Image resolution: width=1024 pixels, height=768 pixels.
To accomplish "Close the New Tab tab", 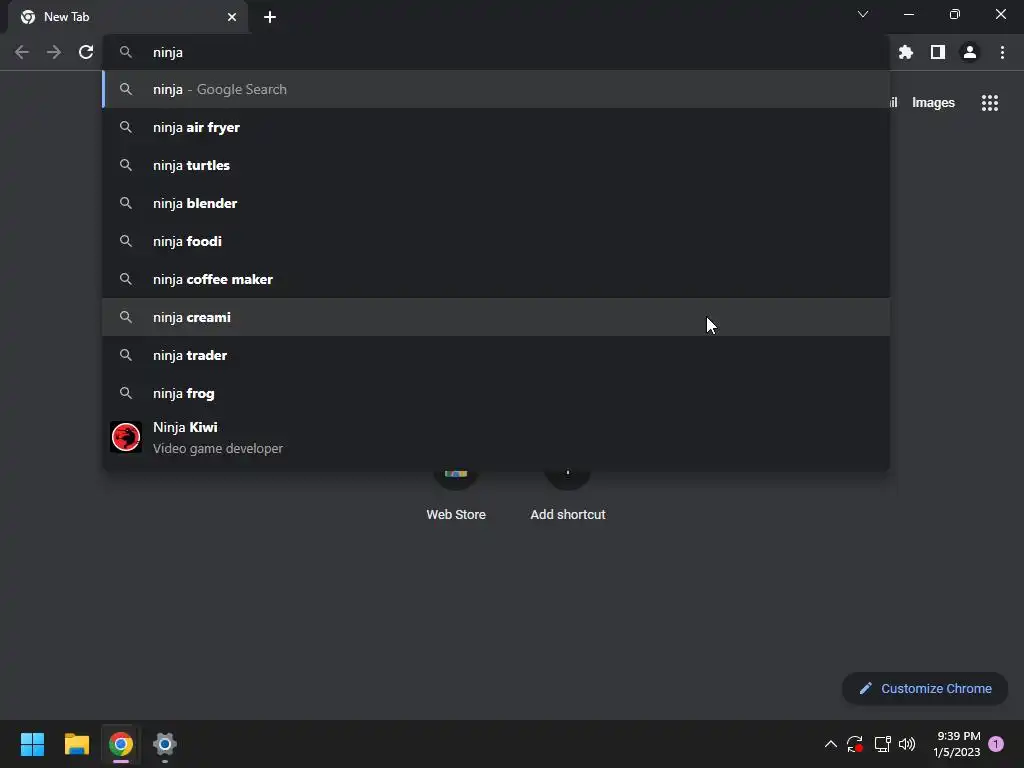I will coord(232,17).
